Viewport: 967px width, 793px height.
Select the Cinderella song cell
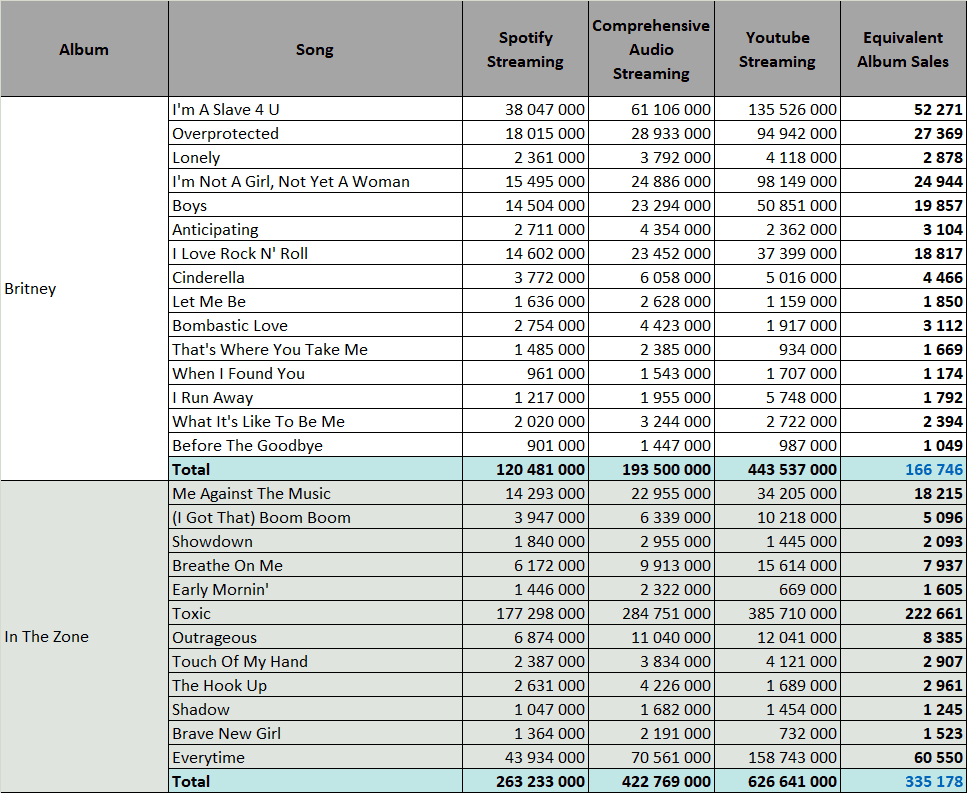click(x=315, y=277)
